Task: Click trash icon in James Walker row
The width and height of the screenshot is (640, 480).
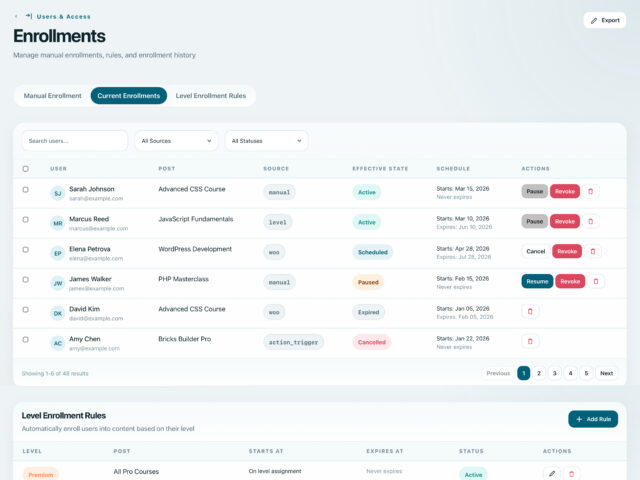Action: coord(596,281)
